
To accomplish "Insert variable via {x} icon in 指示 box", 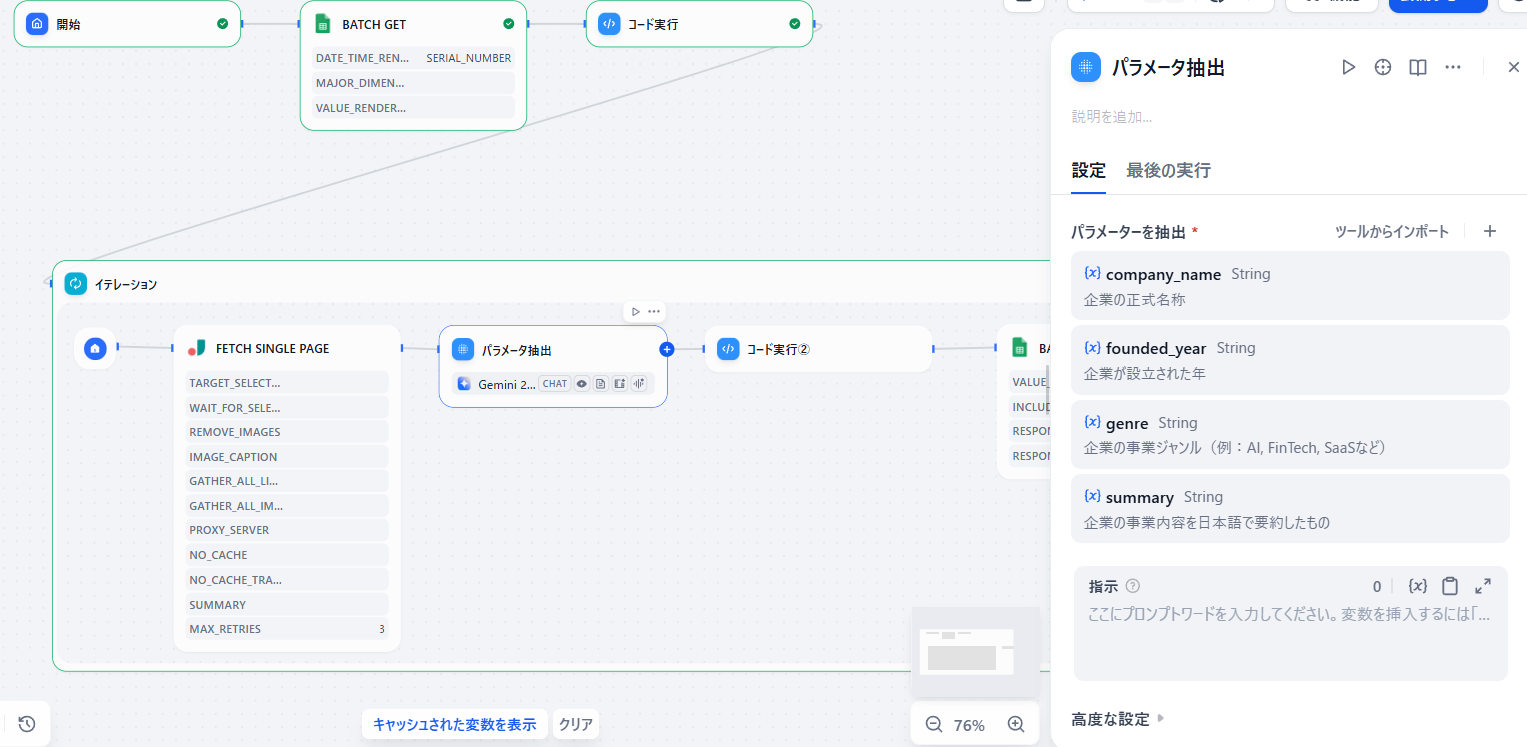I will [1417, 586].
